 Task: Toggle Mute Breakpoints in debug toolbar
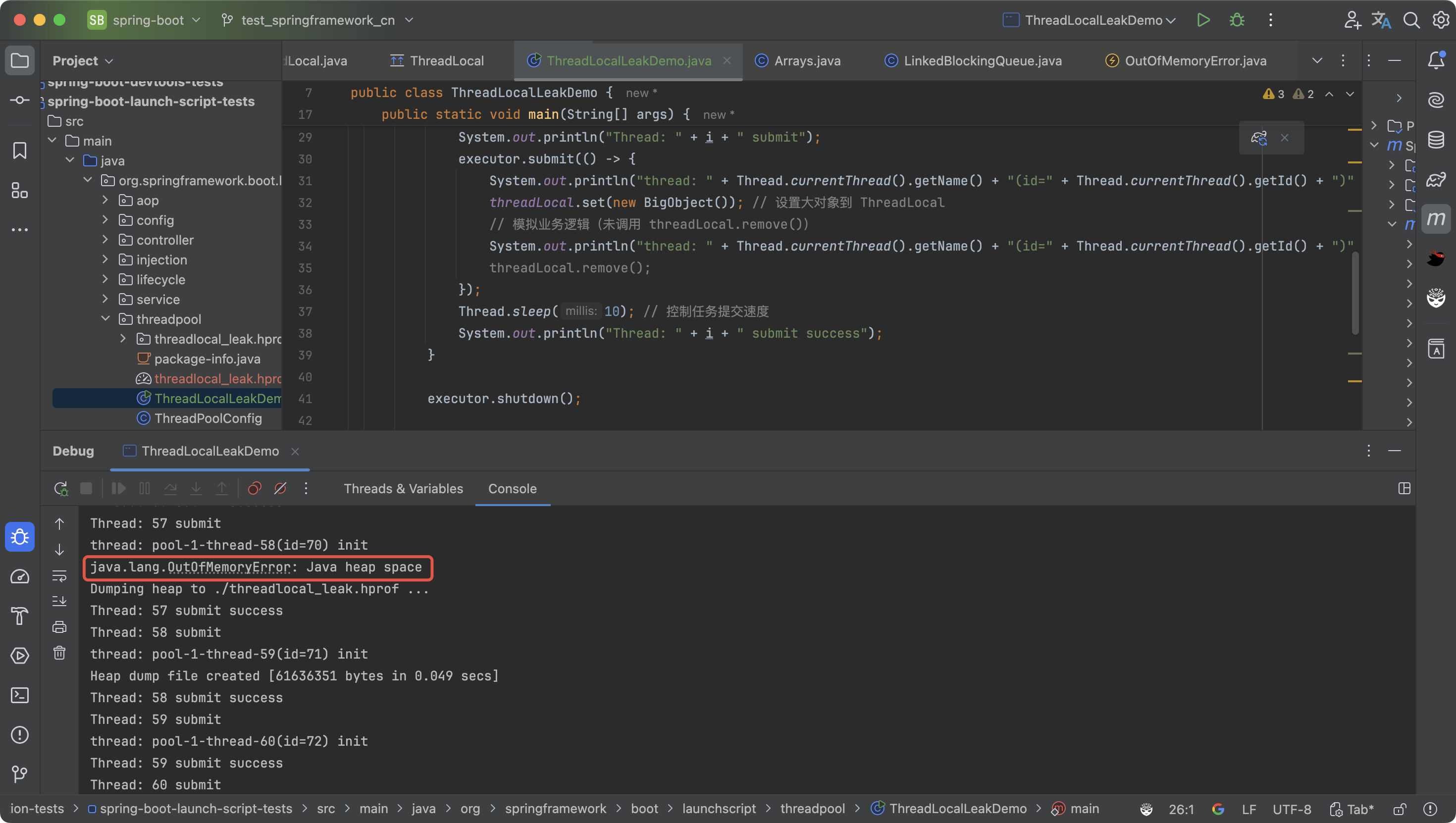pos(280,488)
